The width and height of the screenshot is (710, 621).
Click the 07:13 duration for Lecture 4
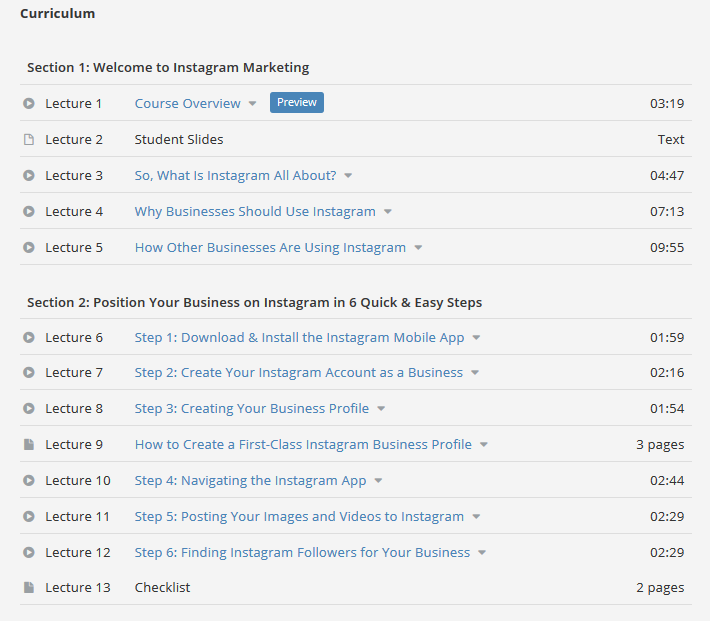click(667, 212)
